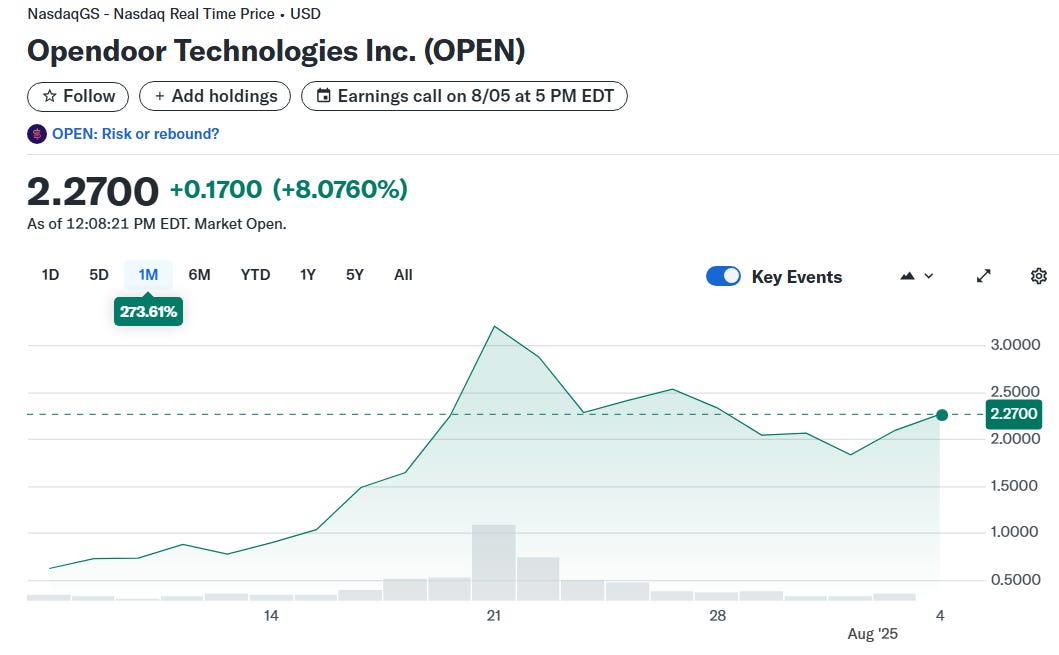Click the Aug '25 x-axis label
Image resolution: width=1059 pixels, height=655 pixels.
pyautogui.click(x=873, y=633)
